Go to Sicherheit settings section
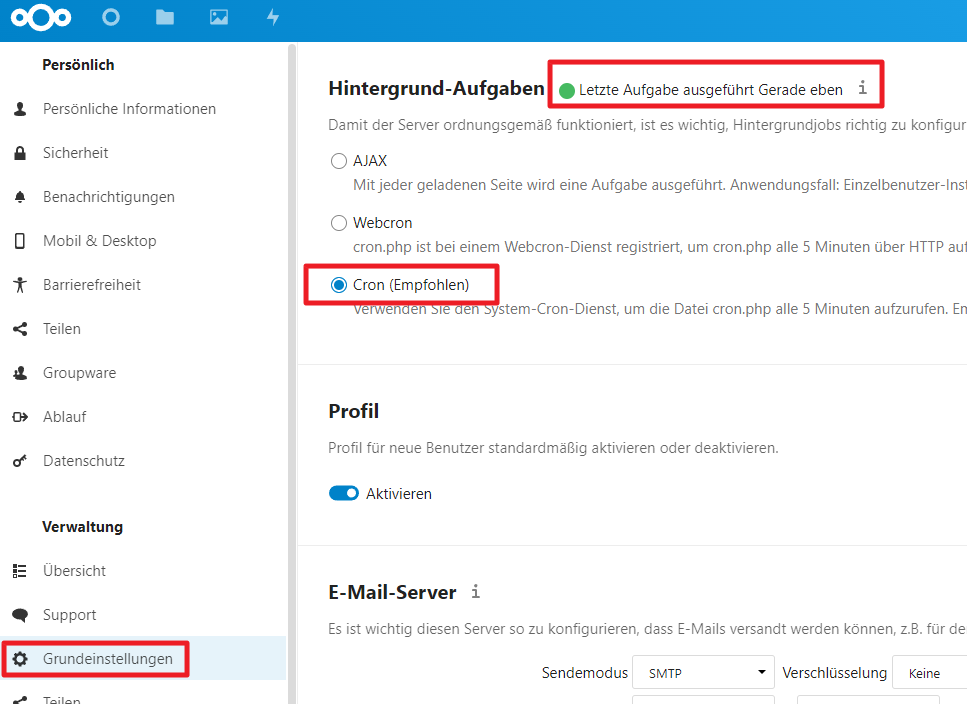The width and height of the screenshot is (967, 704). tap(75, 153)
